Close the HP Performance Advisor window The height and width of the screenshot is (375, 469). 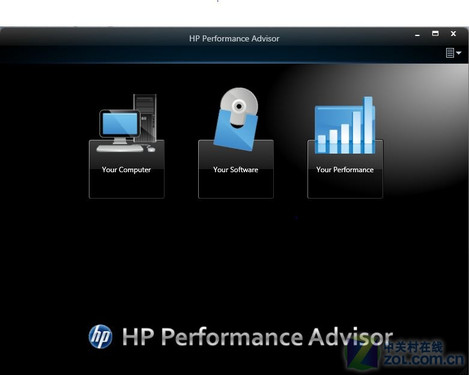(x=453, y=34)
